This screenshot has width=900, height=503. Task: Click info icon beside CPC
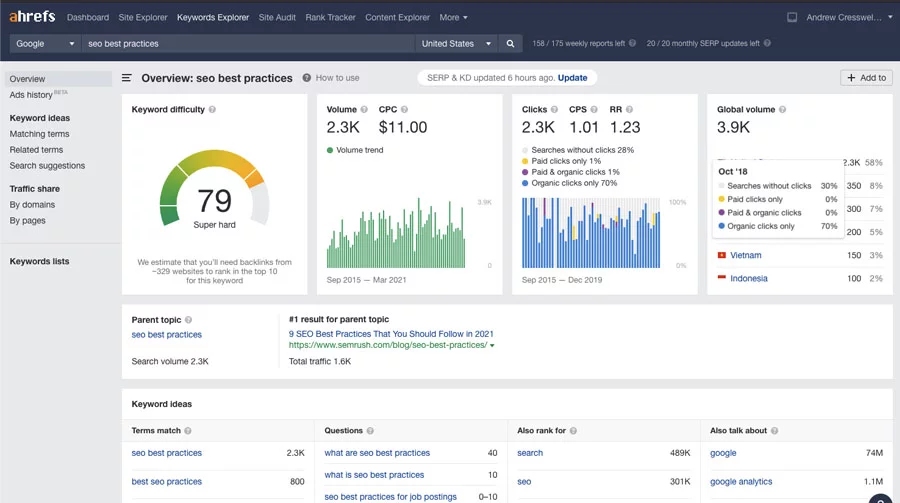404,109
